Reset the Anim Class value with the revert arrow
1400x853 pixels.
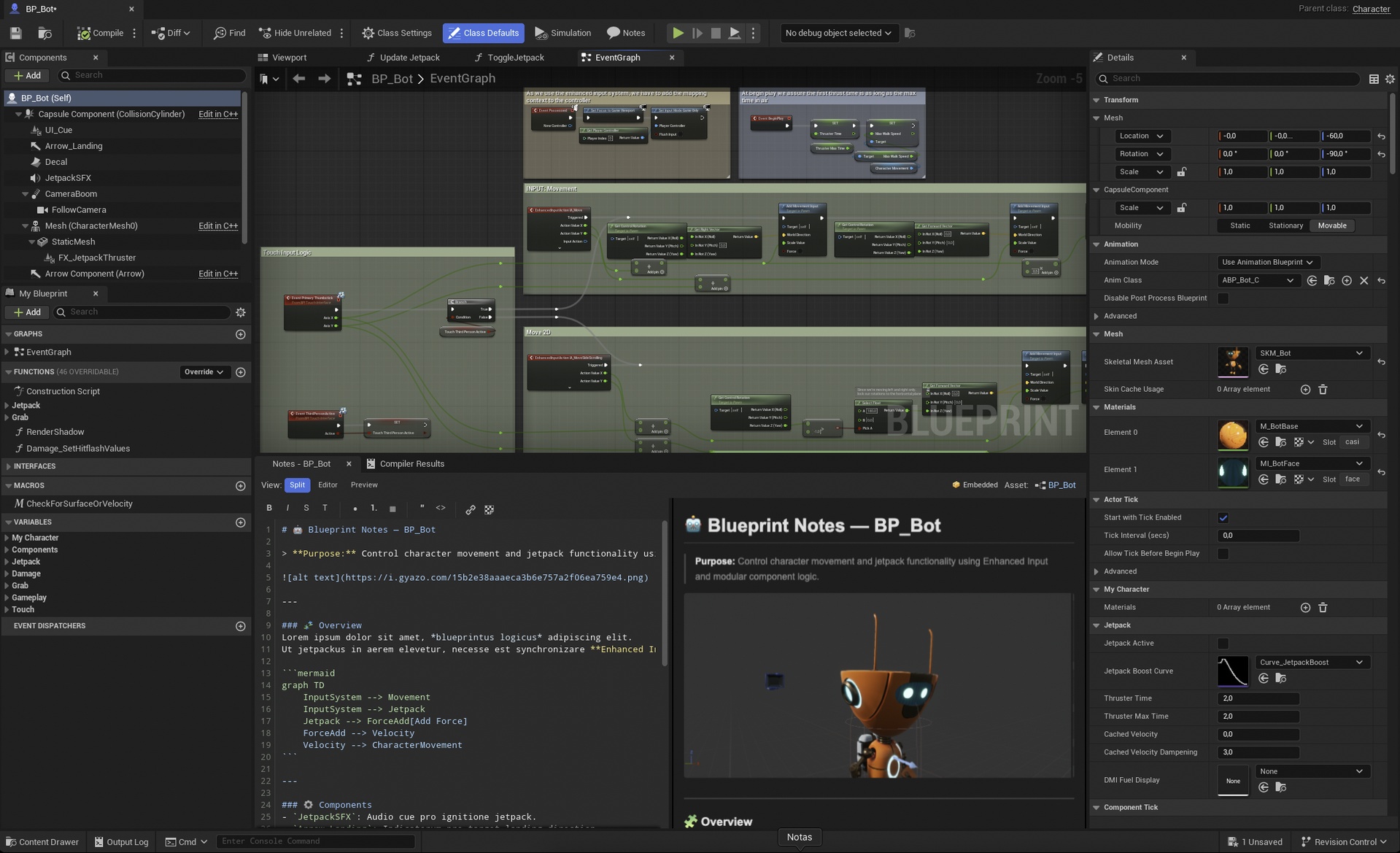coord(1381,281)
